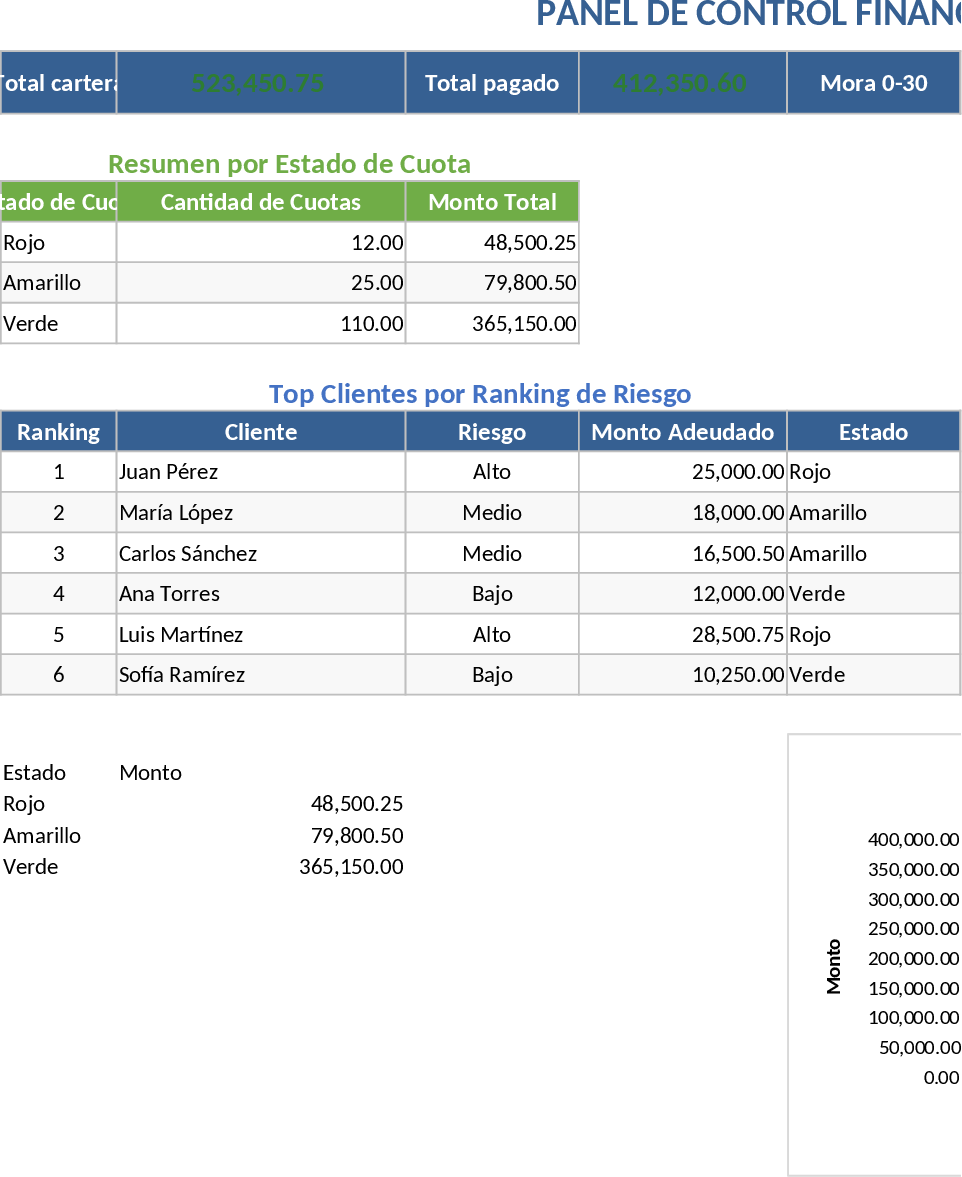Viewport: 962px width, 1177px height.
Task: Select the "Mora 0-30" label cell
Action: pyautogui.click(x=873, y=83)
